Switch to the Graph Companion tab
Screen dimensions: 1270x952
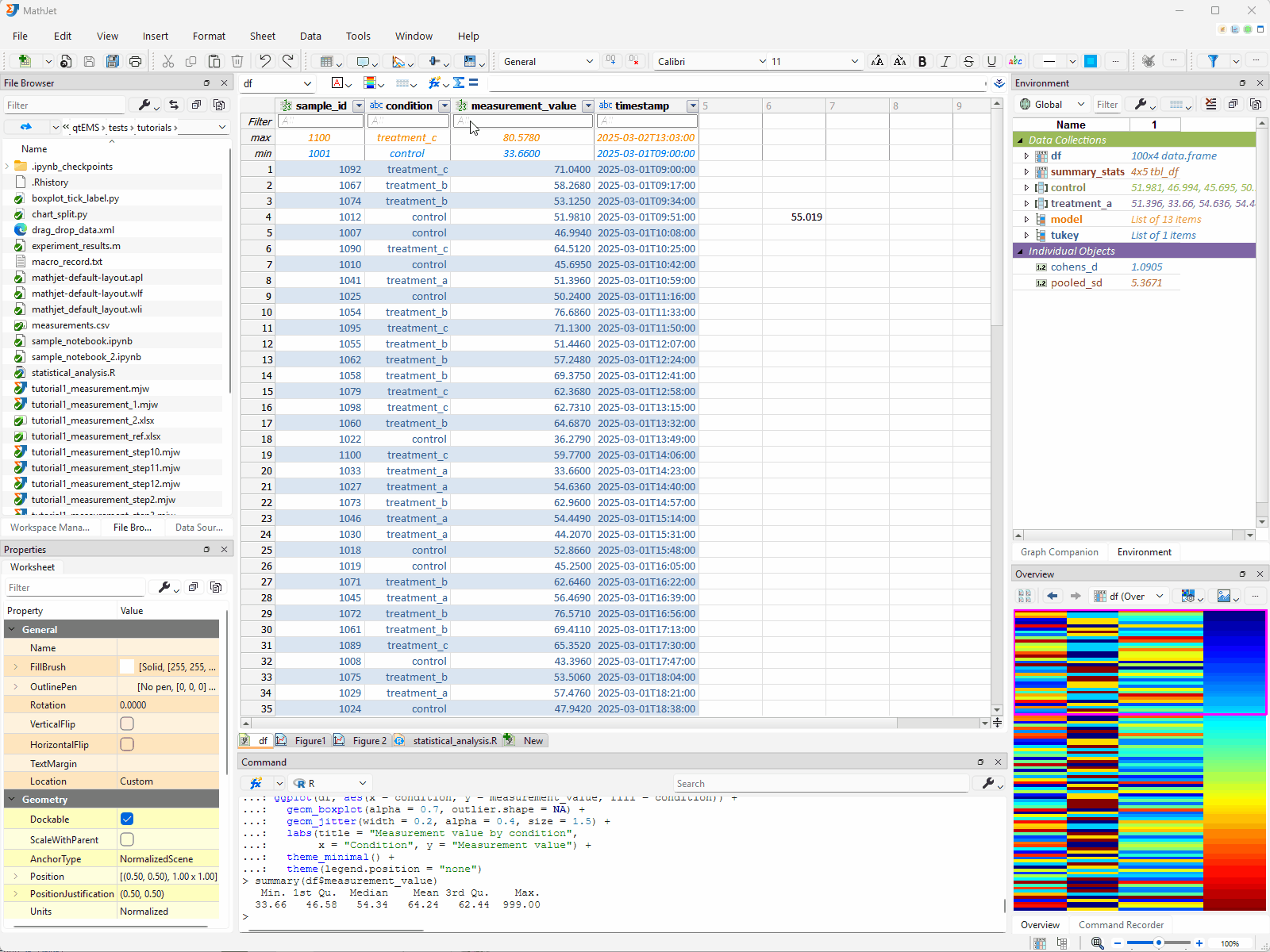point(1059,552)
